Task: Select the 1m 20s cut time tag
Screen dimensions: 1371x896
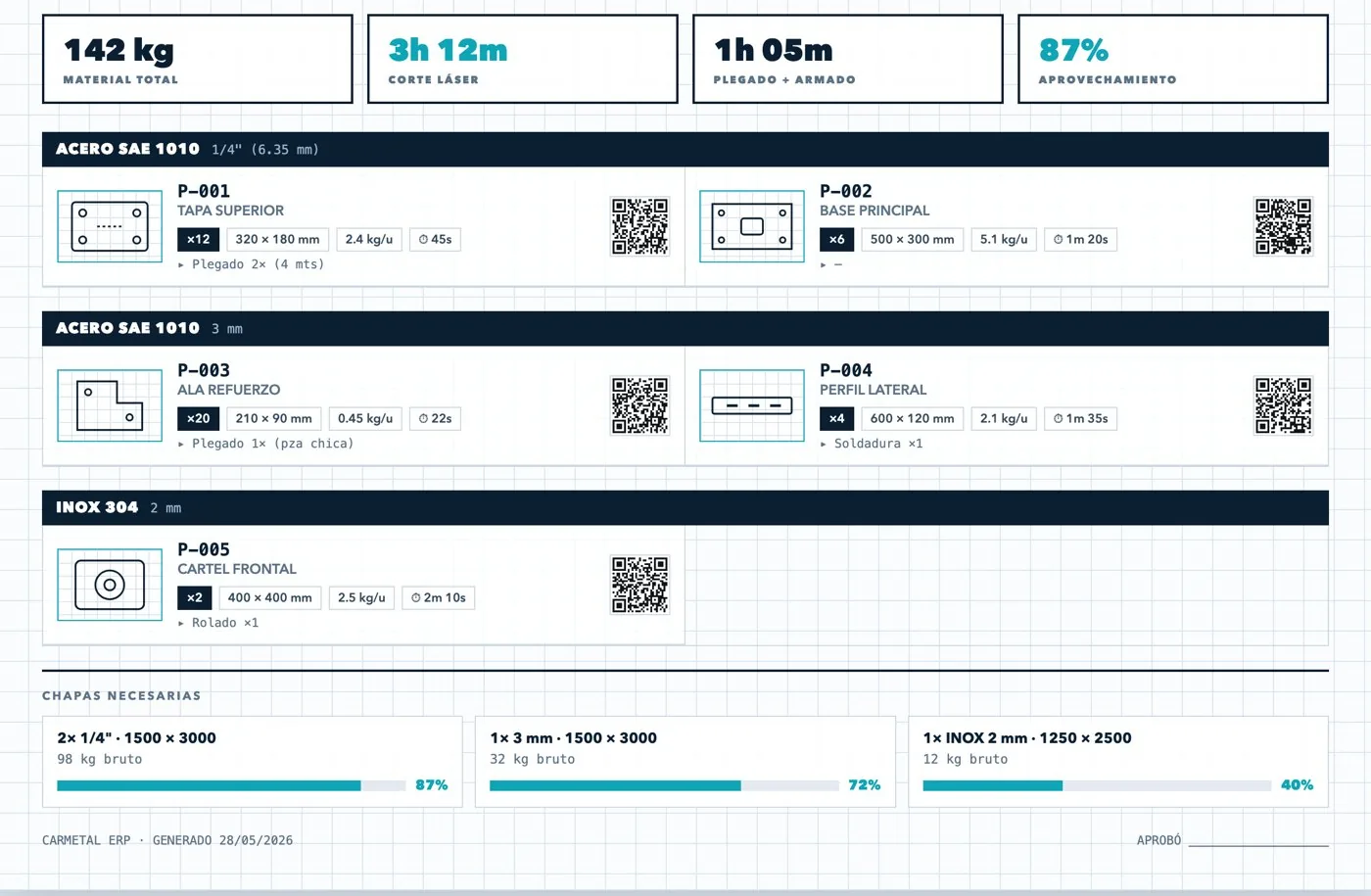Action: coord(1080,240)
